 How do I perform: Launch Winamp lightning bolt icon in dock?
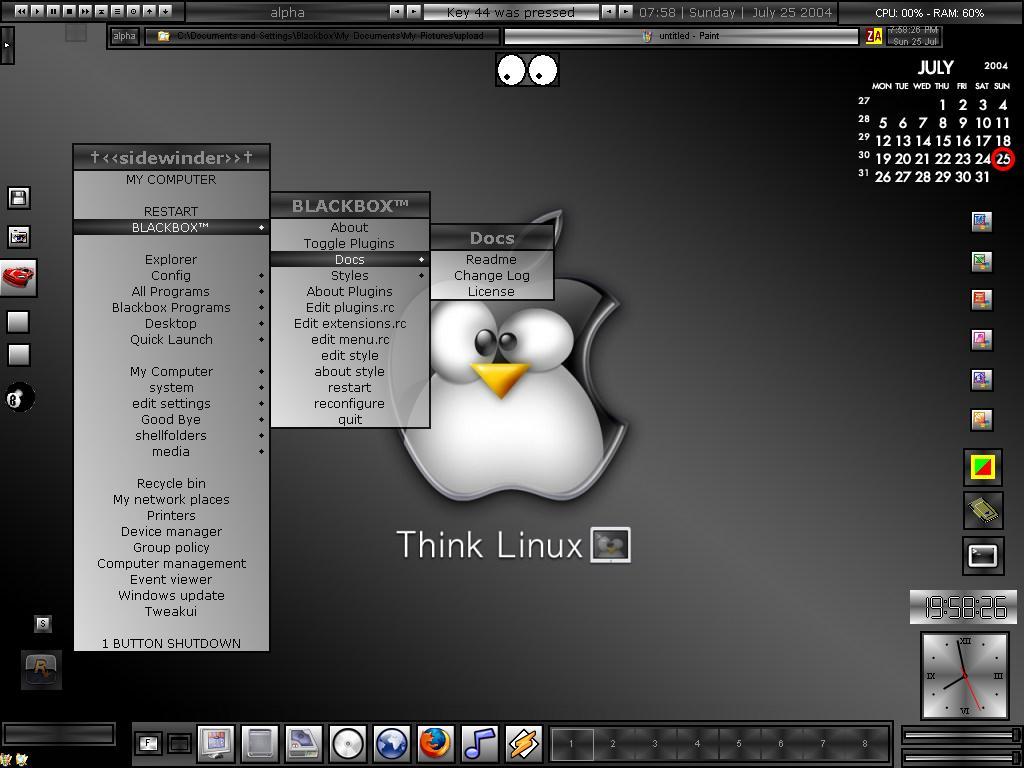point(524,744)
